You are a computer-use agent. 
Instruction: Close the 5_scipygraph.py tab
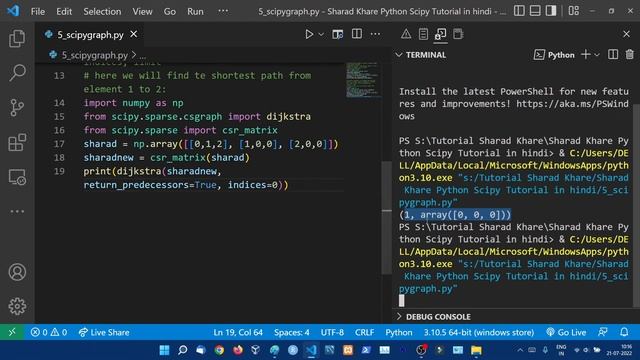click(133, 34)
